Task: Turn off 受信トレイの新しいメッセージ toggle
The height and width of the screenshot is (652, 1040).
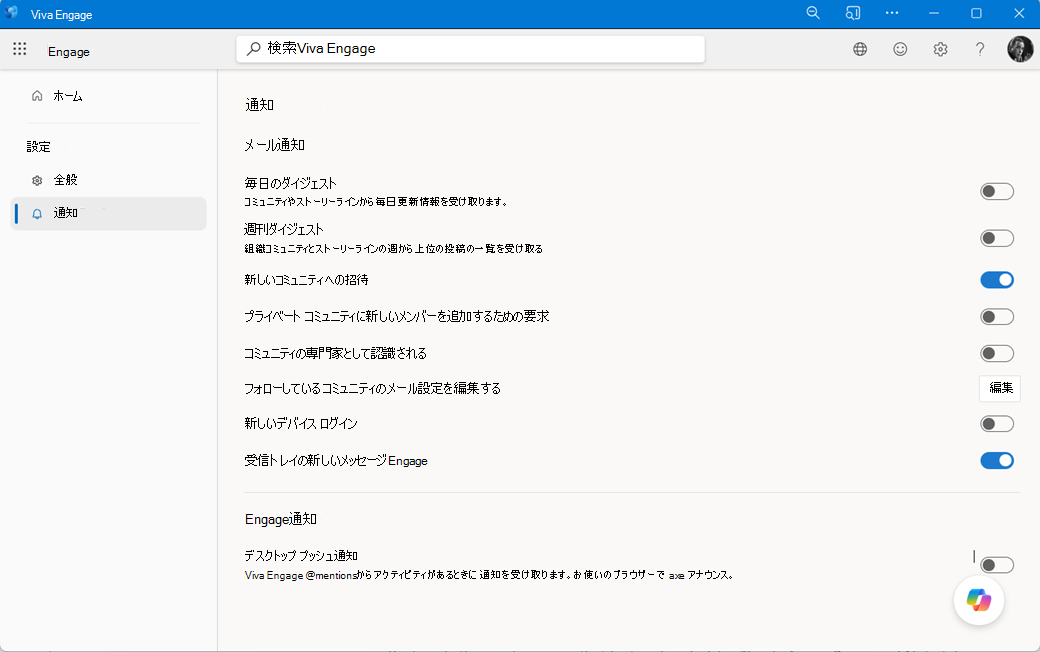Action: pos(997,460)
